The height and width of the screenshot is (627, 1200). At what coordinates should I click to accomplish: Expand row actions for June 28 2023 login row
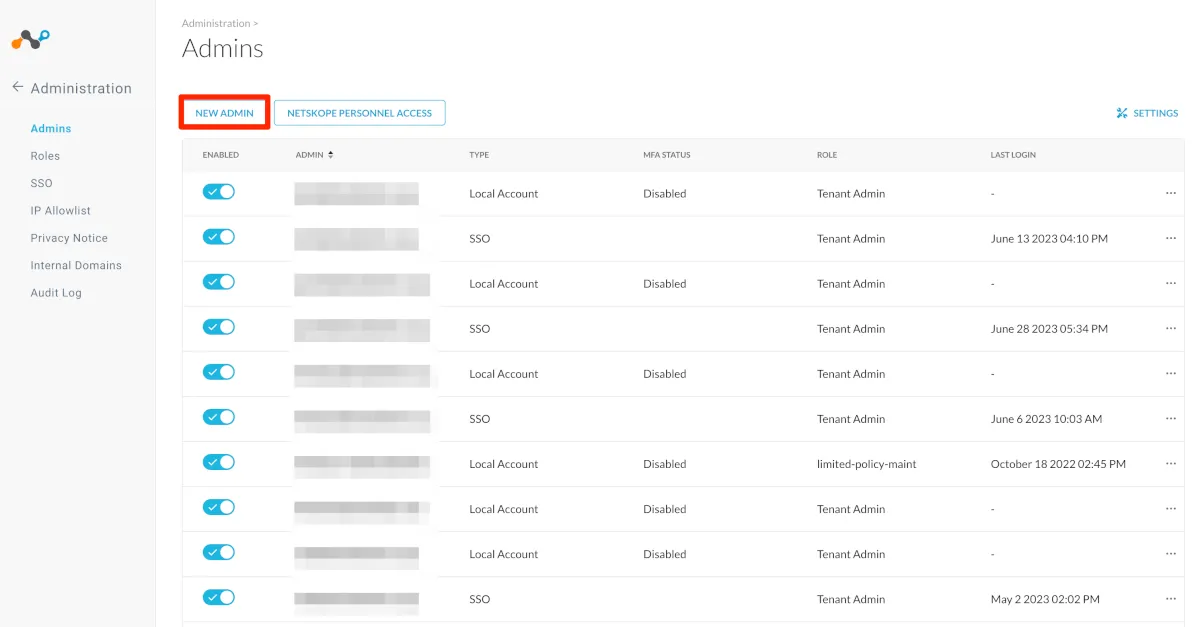(1171, 328)
